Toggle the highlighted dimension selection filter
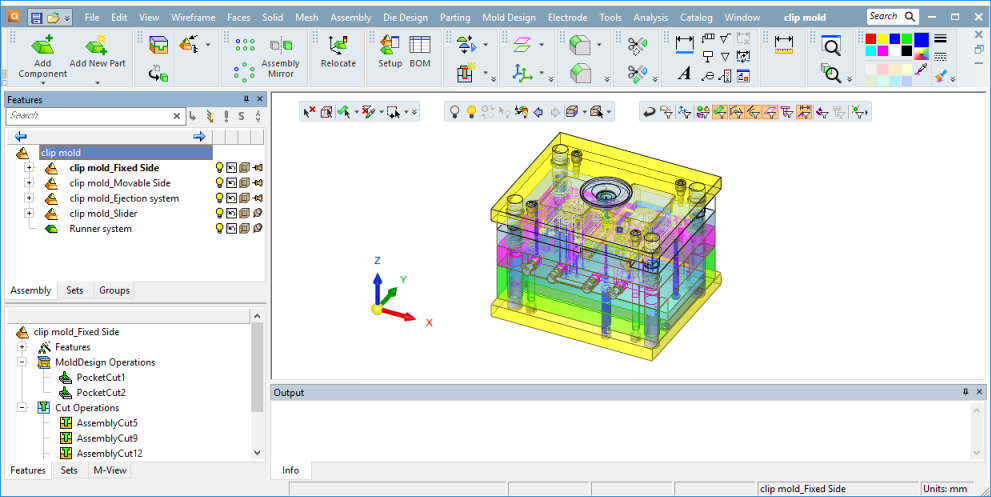The image size is (991, 497). coord(804,112)
